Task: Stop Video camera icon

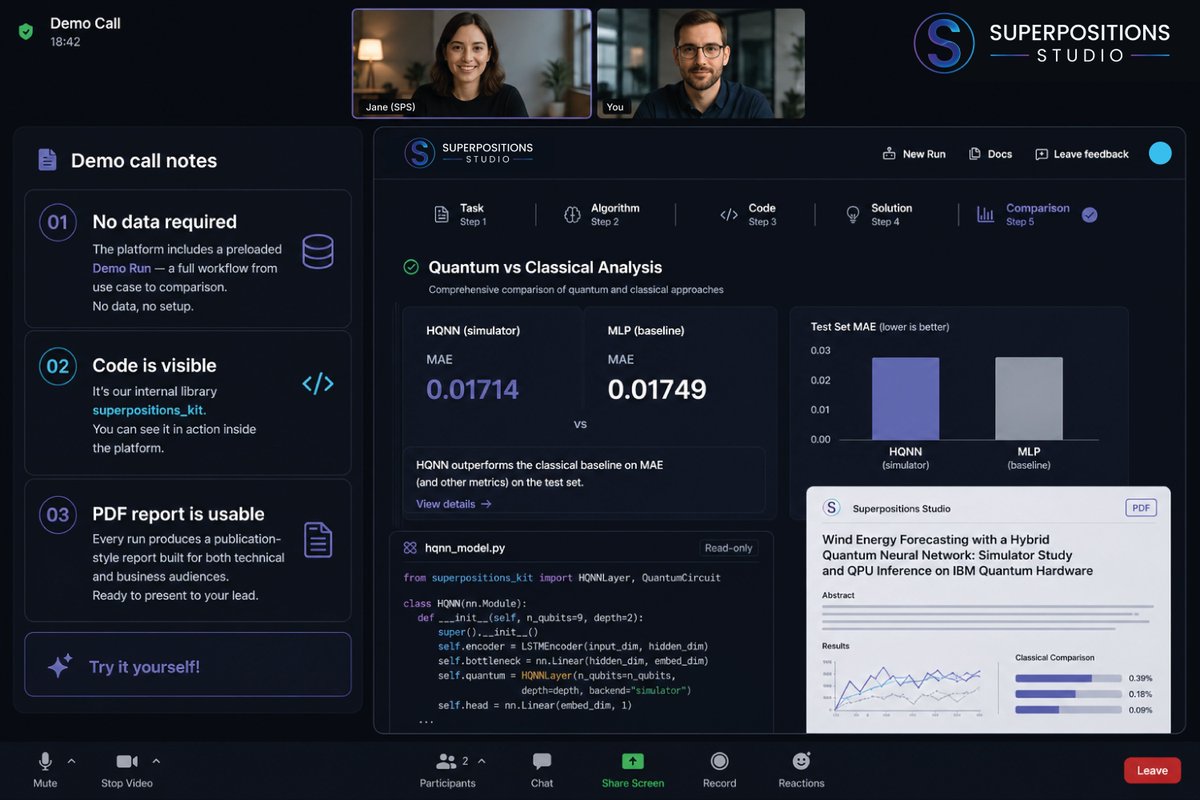Action: (x=127, y=762)
